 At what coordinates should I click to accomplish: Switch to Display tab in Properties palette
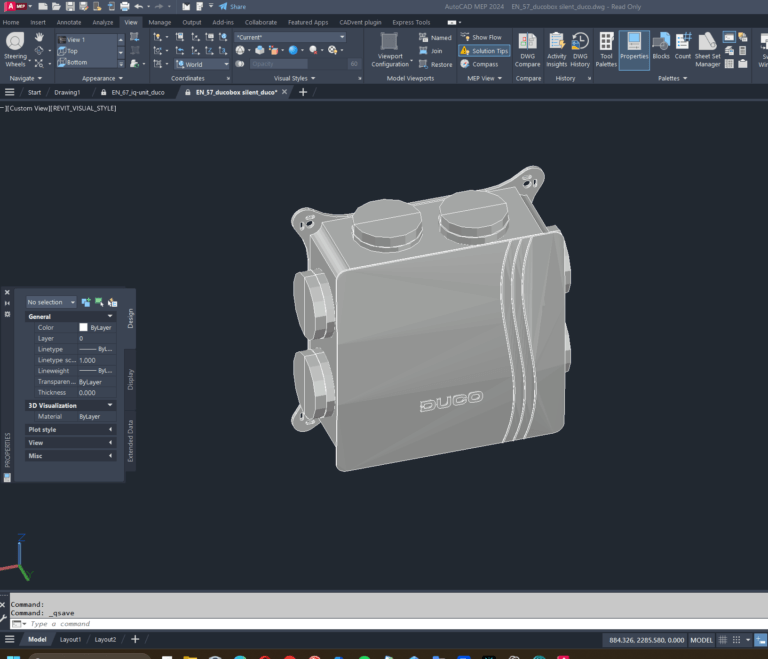click(x=130, y=379)
